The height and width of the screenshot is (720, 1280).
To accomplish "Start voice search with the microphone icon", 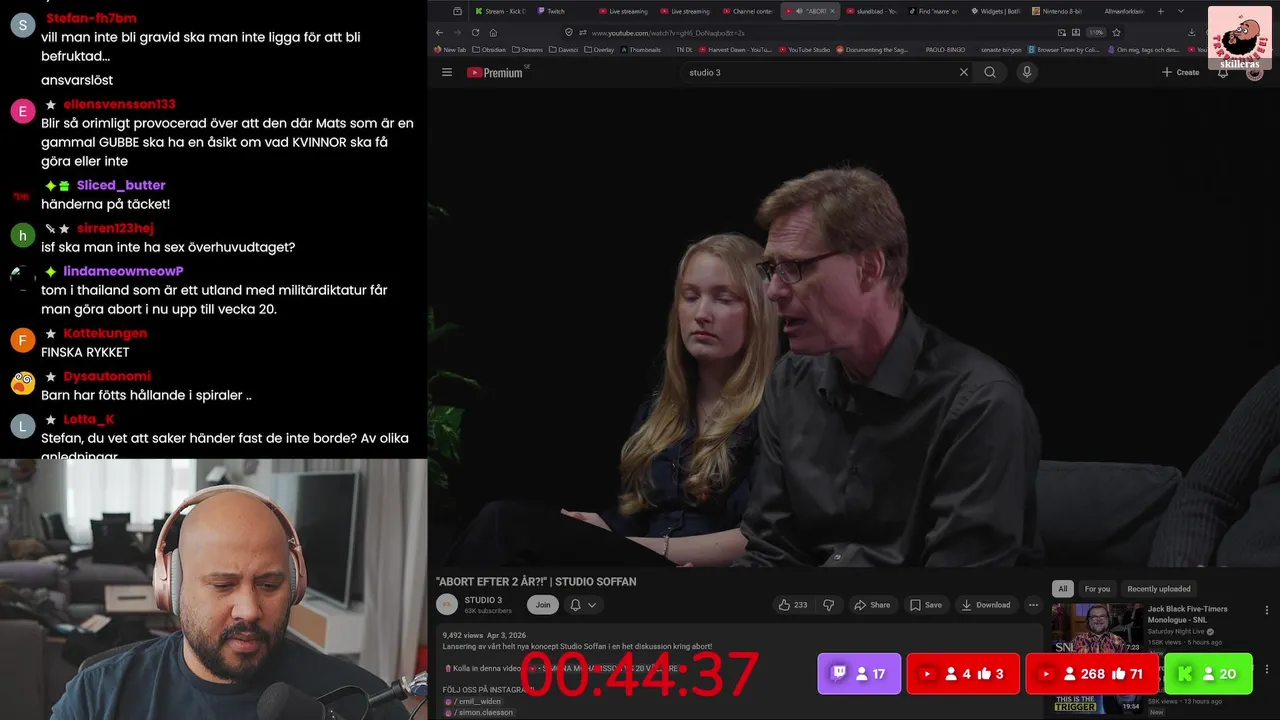I will tap(1026, 72).
